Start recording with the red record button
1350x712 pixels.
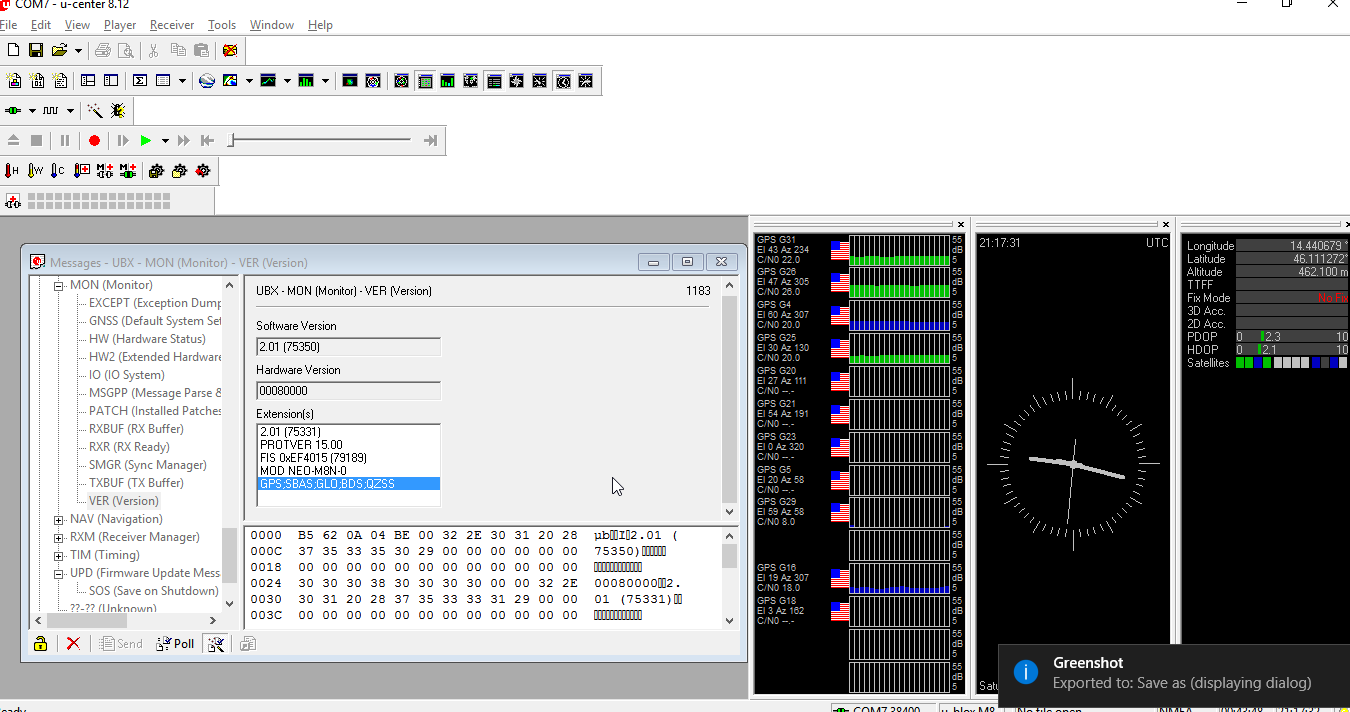pos(94,141)
